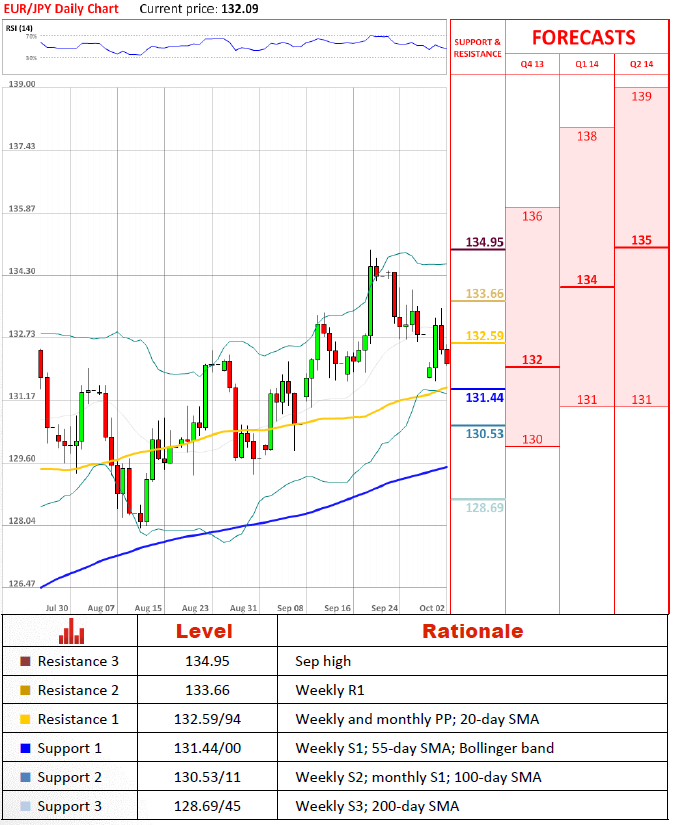The height and width of the screenshot is (825, 673).
Task: Select the 131.44 support level beside chart
Action: tap(484, 398)
